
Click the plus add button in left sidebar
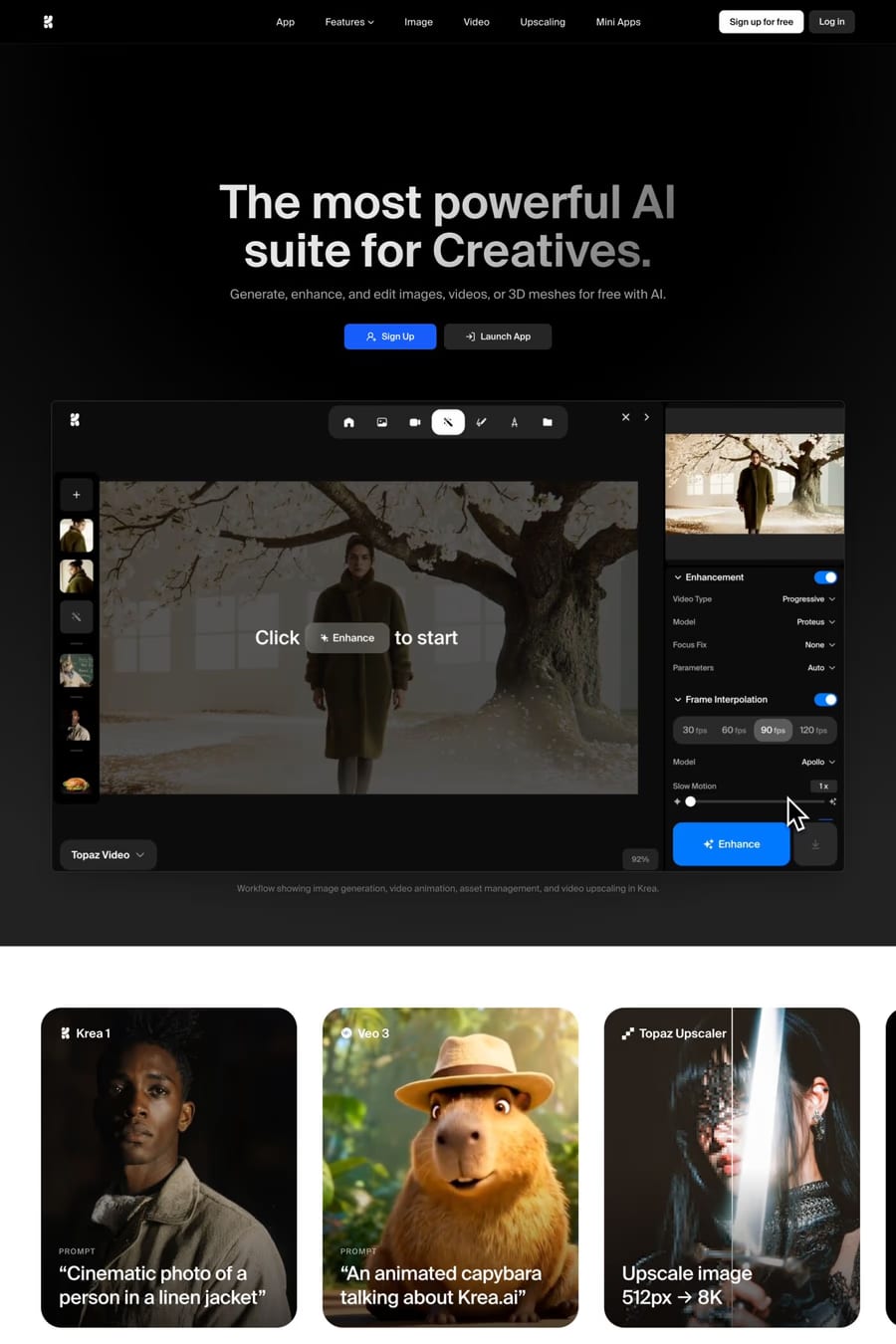tap(77, 495)
